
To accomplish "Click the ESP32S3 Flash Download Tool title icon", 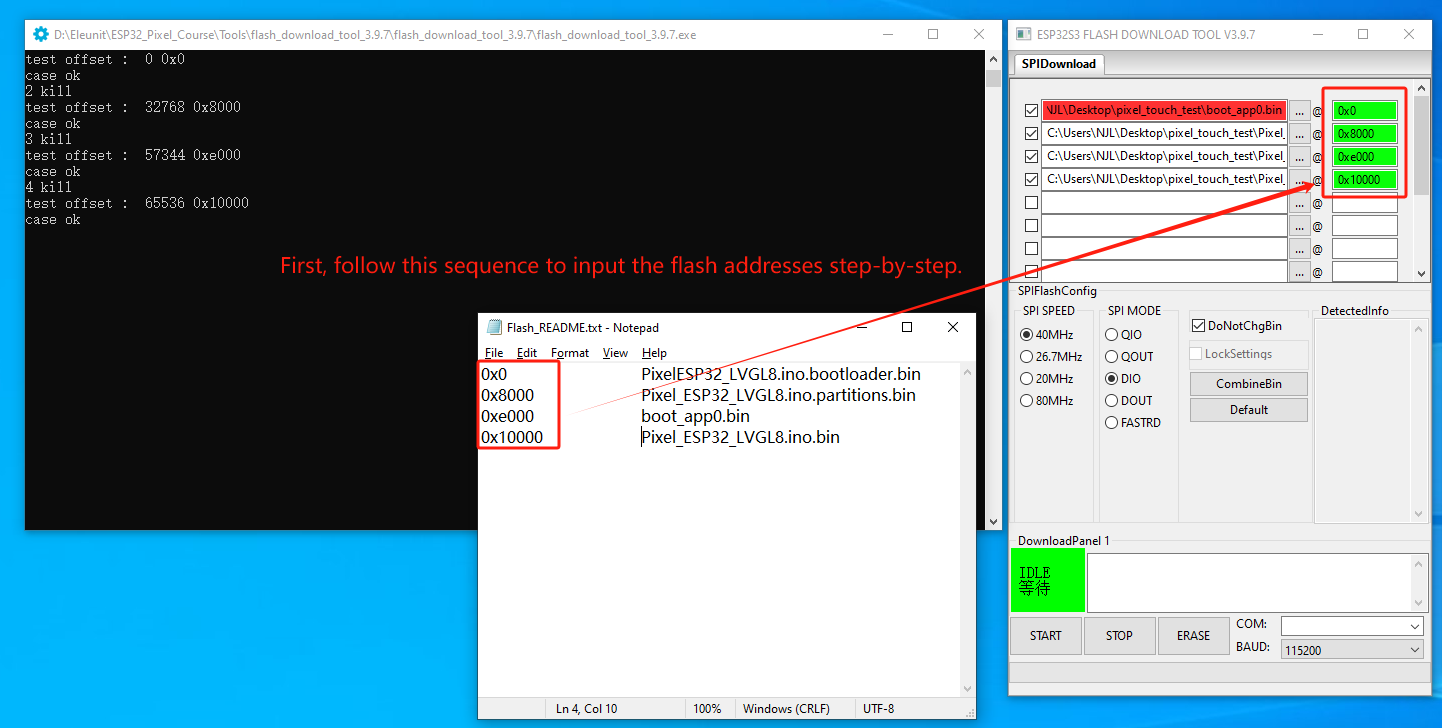I will click(x=1023, y=34).
